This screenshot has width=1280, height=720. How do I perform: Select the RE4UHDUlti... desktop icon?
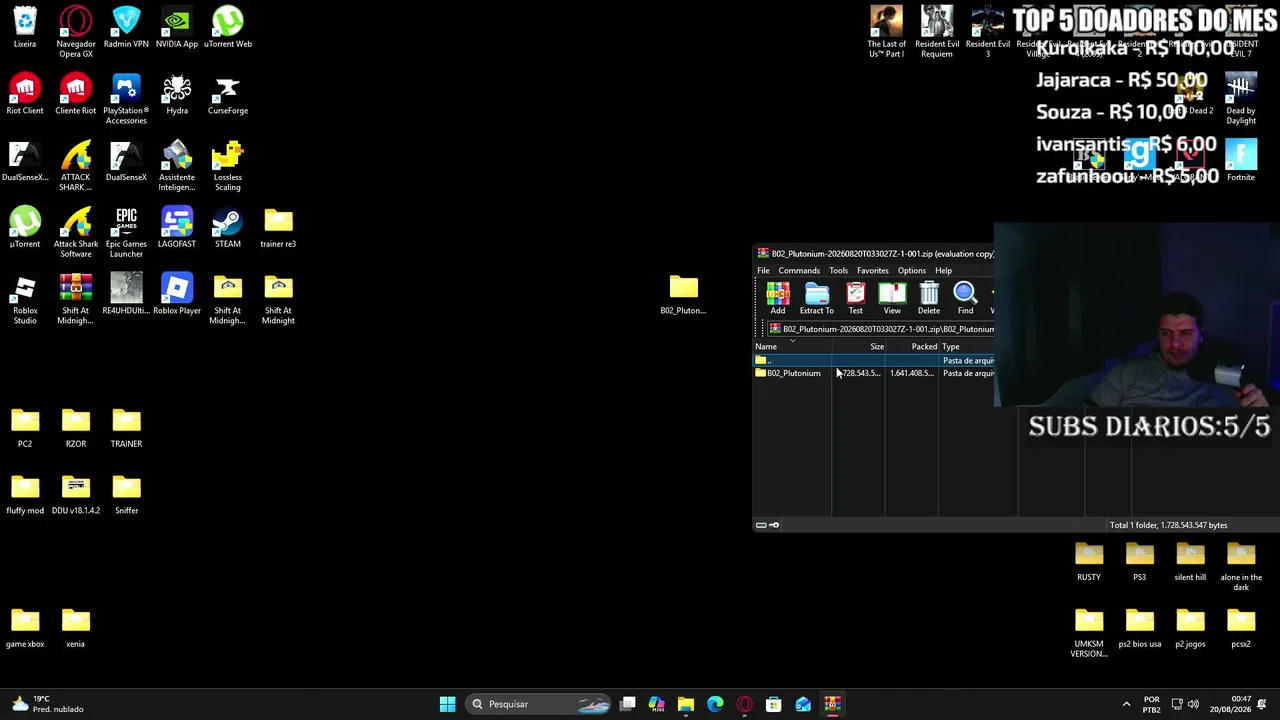point(126,295)
